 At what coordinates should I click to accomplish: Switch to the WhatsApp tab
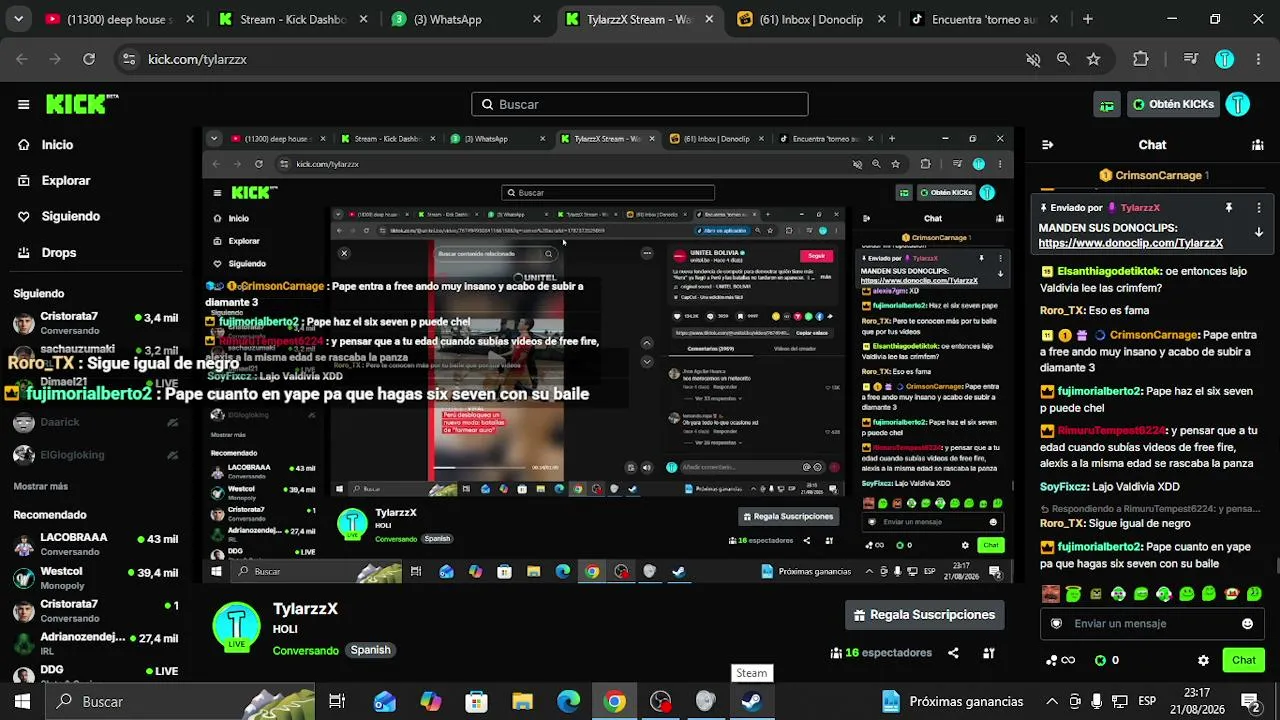(x=467, y=19)
